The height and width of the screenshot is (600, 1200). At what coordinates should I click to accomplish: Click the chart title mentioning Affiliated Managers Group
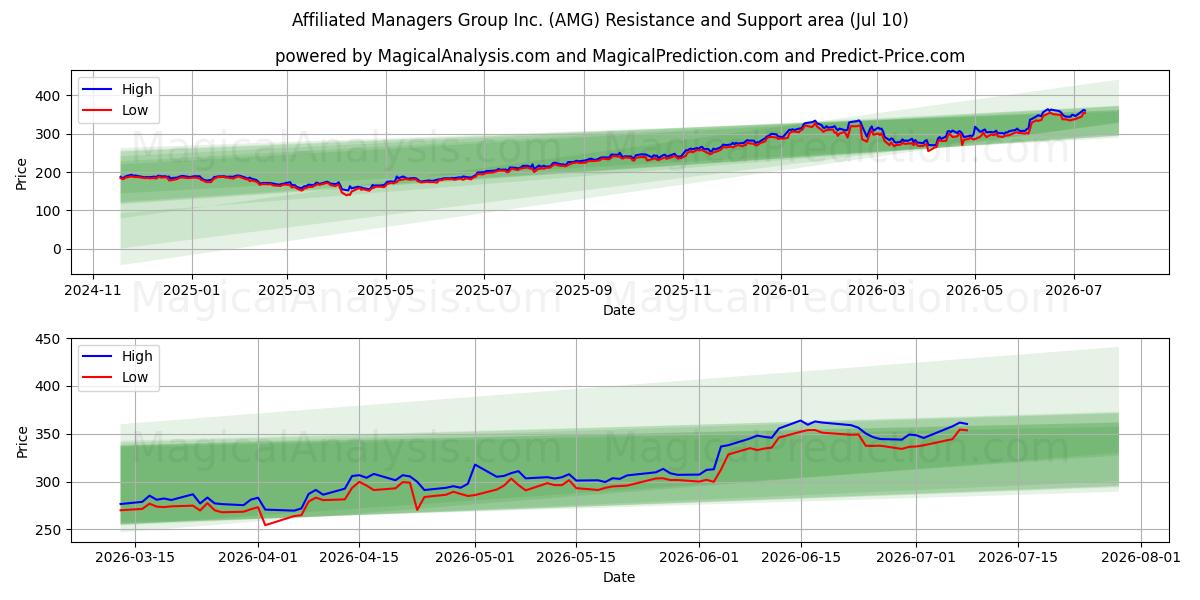pos(600,20)
